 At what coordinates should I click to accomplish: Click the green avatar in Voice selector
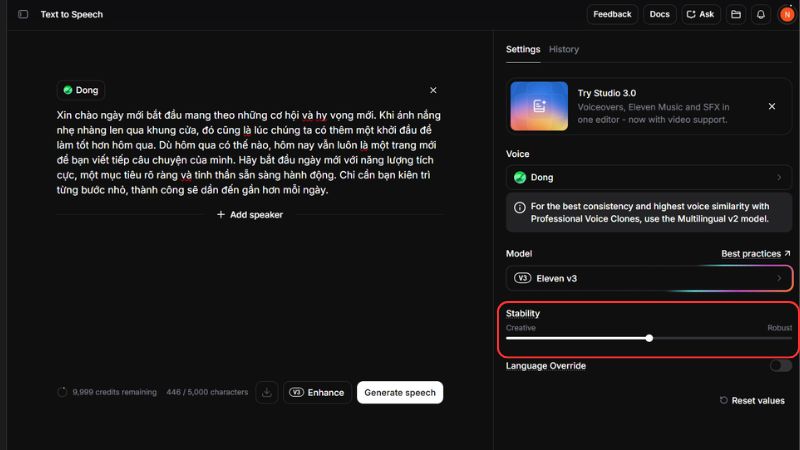520,178
